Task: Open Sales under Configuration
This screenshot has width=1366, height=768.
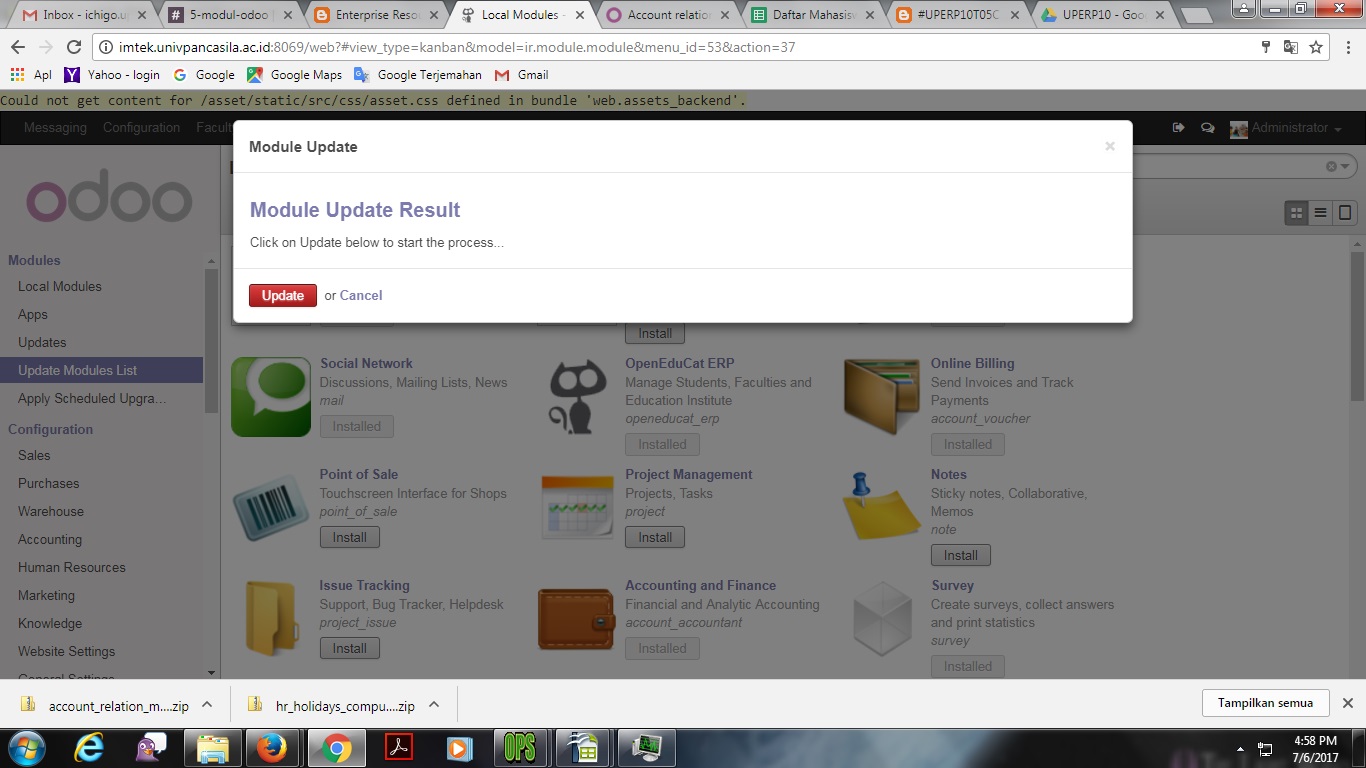Action: point(34,455)
